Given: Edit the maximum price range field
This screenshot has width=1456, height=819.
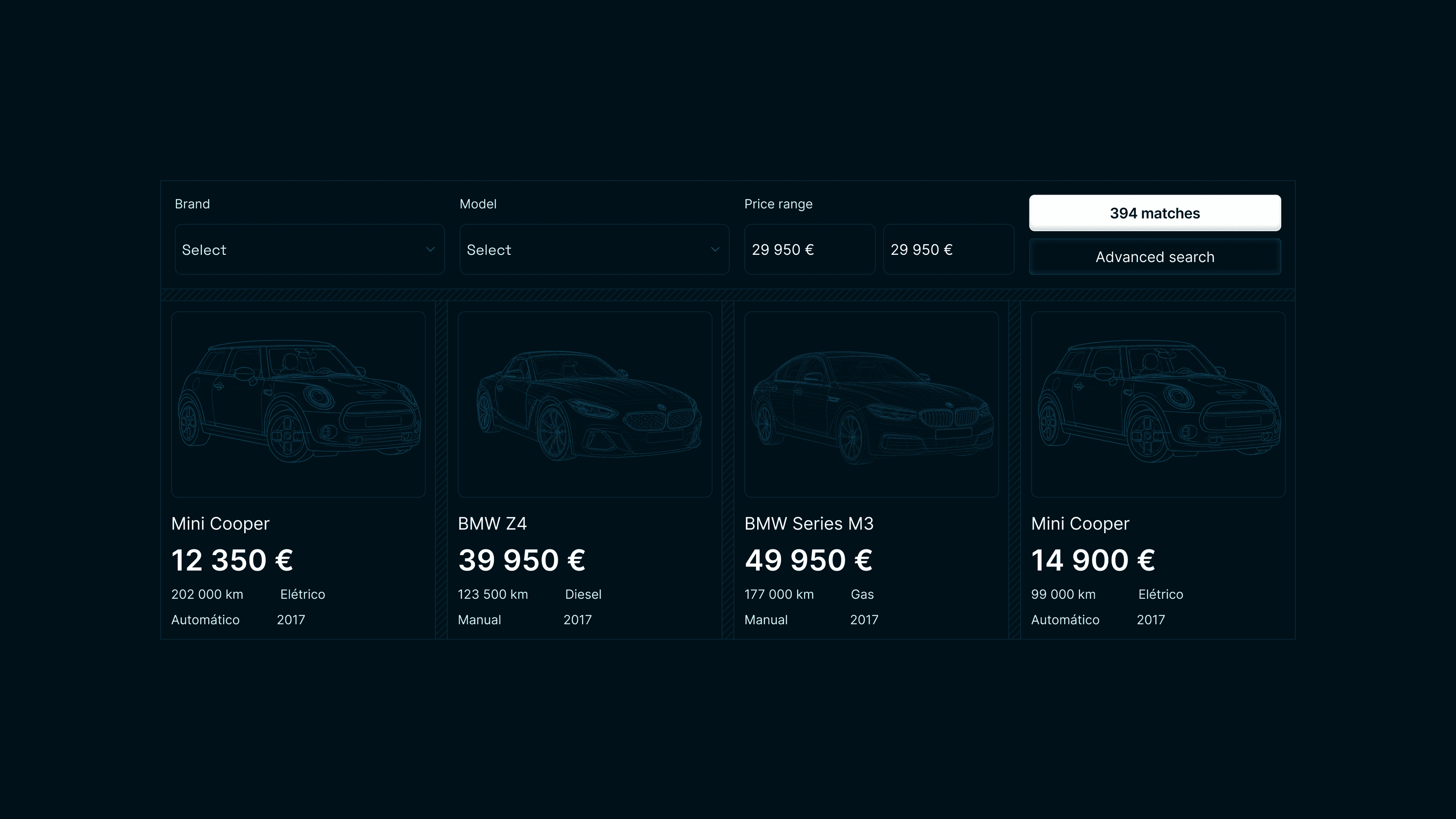Looking at the screenshot, I should (x=948, y=249).
